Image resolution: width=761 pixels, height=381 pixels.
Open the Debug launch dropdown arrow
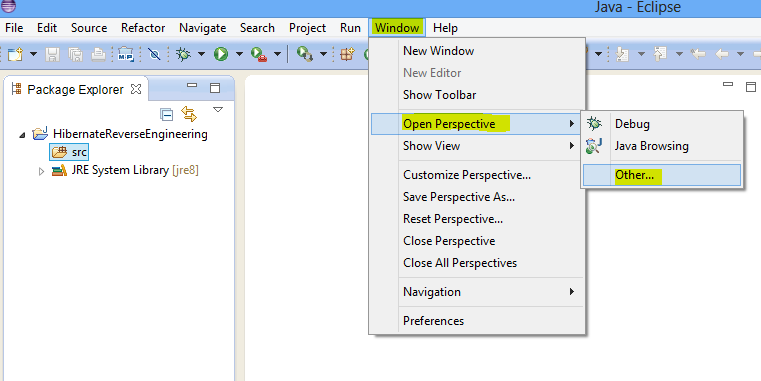click(x=201, y=54)
